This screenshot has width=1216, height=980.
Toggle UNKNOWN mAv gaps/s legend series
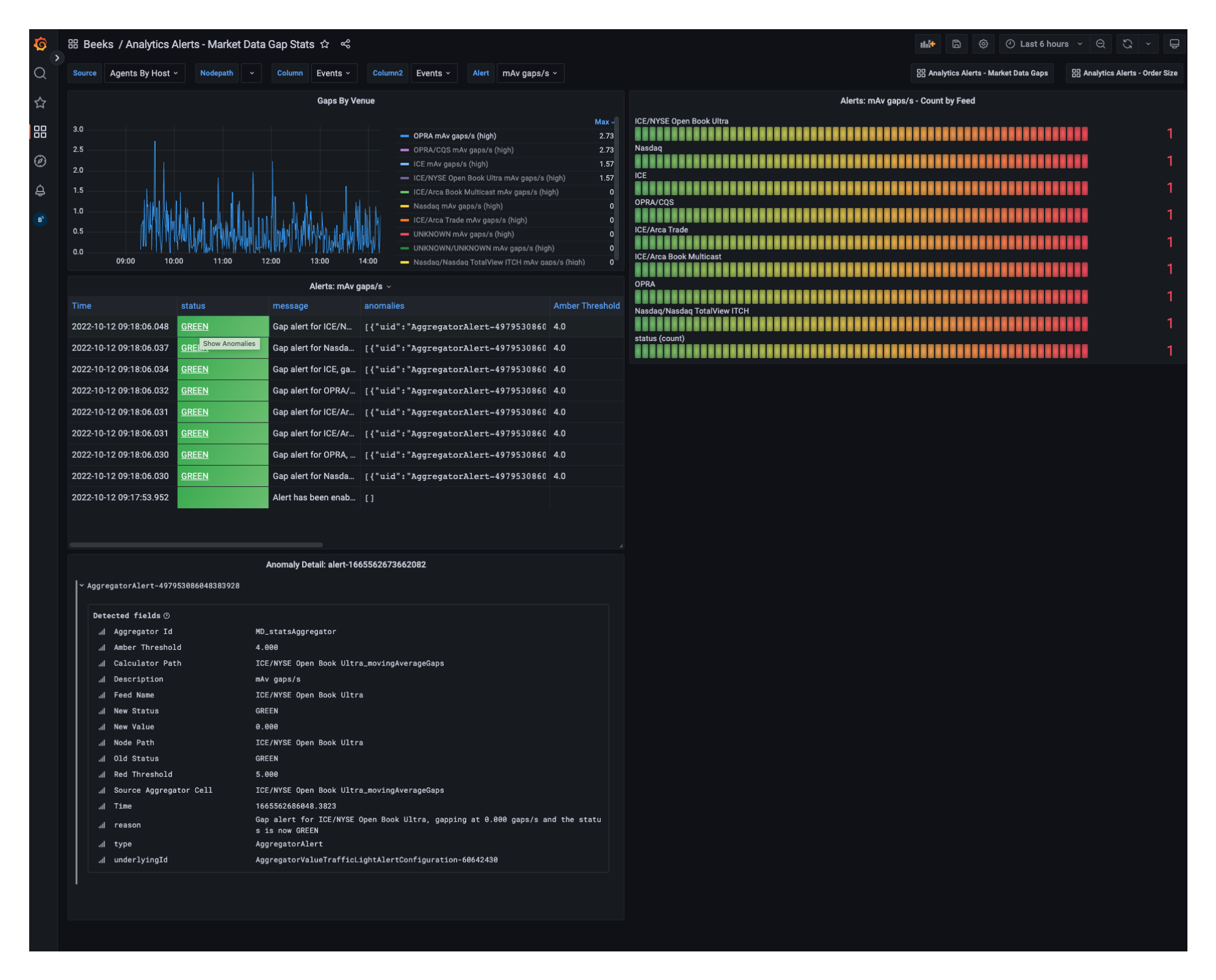click(x=463, y=234)
